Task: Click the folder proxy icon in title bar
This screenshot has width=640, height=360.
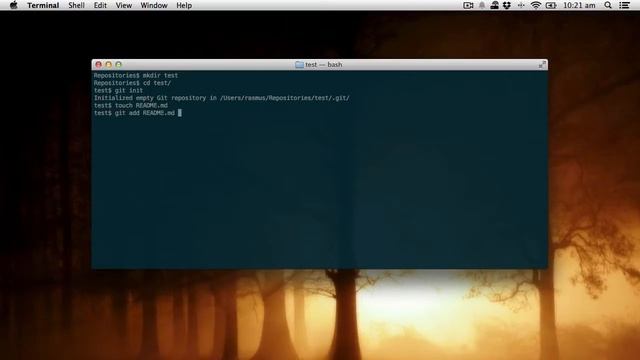Action: tap(299, 64)
